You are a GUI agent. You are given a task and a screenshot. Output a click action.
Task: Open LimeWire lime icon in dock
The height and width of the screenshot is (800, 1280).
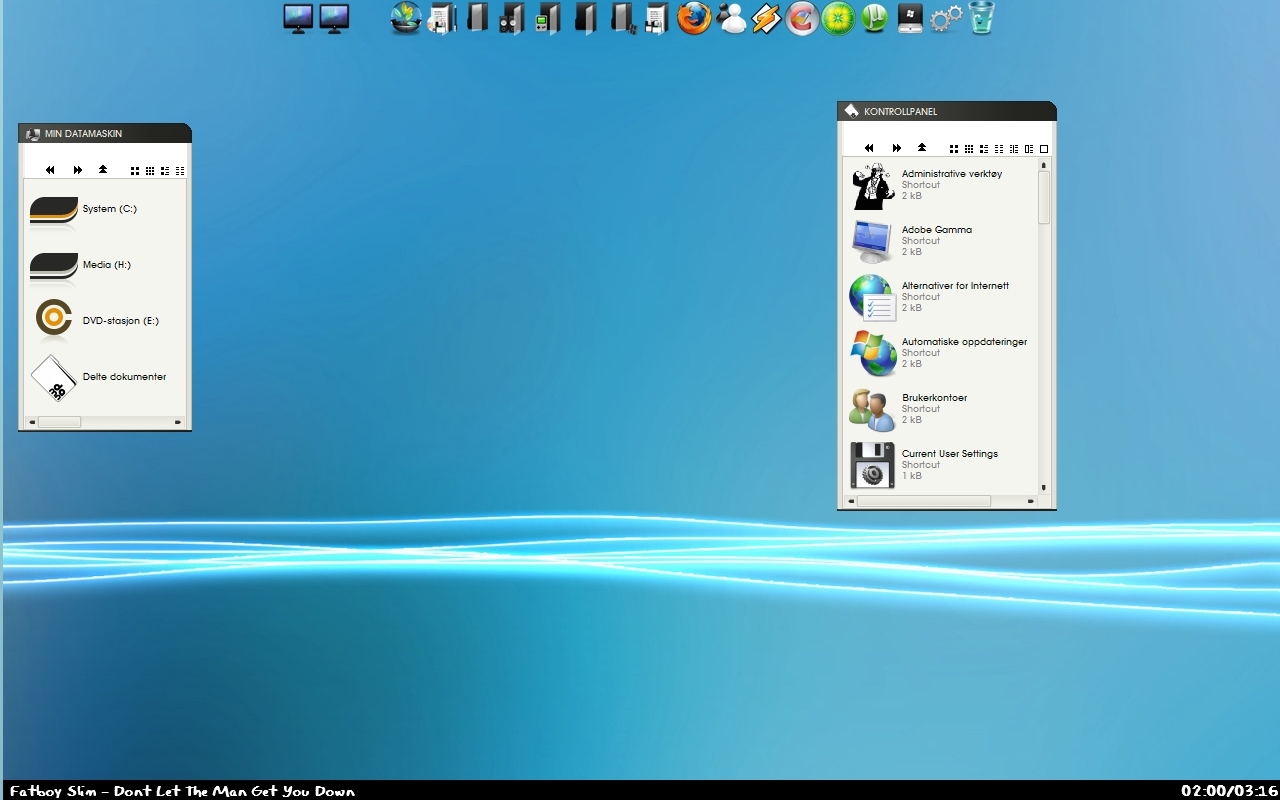pyautogui.click(x=838, y=18)
